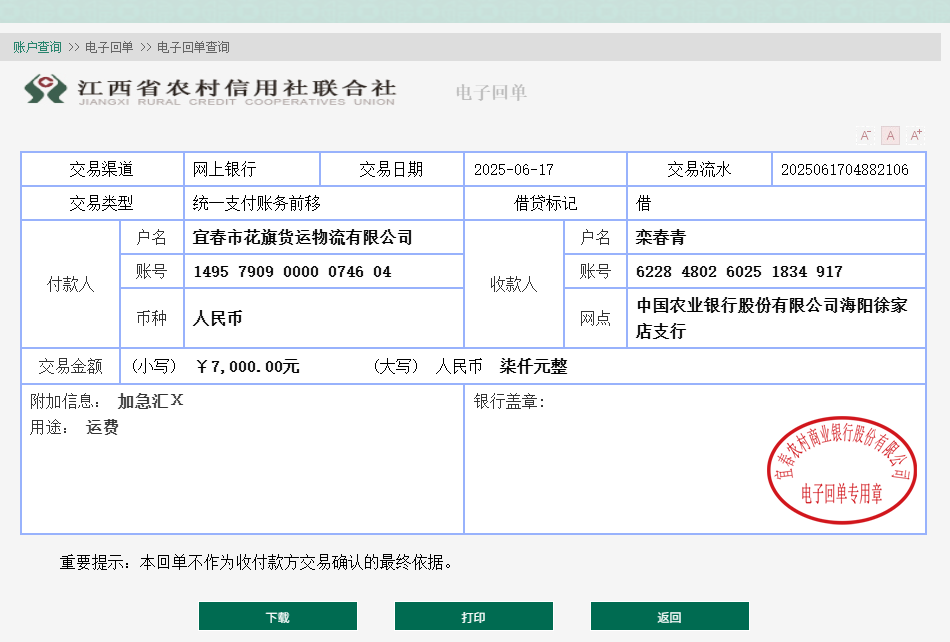Click the 下载 download button
The width and height of the screenshot is (950, 642).
coord(277,617)
